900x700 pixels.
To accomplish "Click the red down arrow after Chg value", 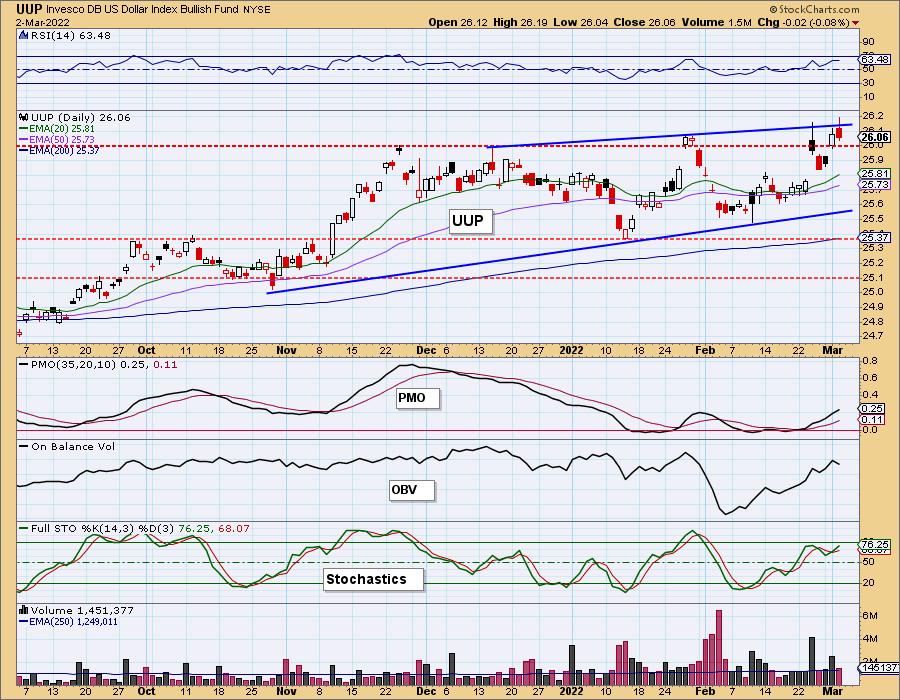I will click(856, 22).
